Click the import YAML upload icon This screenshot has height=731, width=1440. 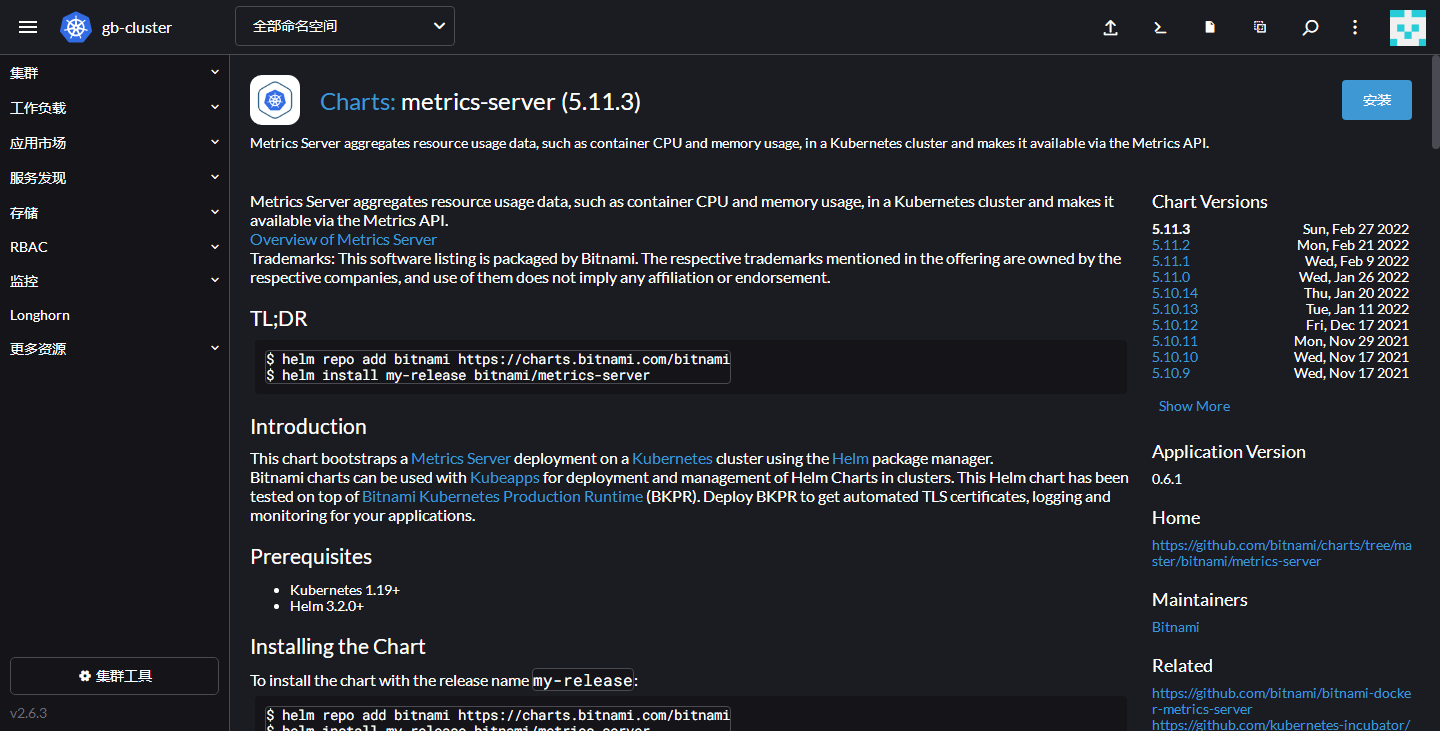pos(1110,28)
